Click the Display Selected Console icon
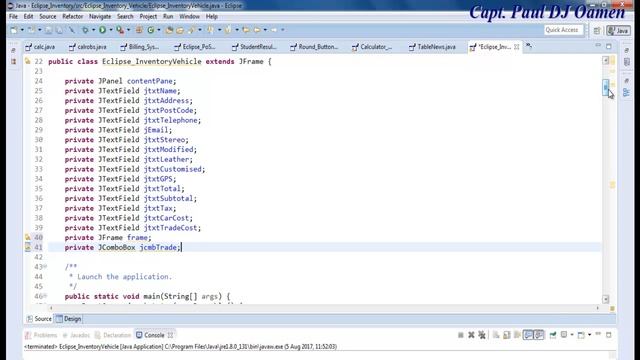Screen dimensions: 640x360 [x=564, y=335]
